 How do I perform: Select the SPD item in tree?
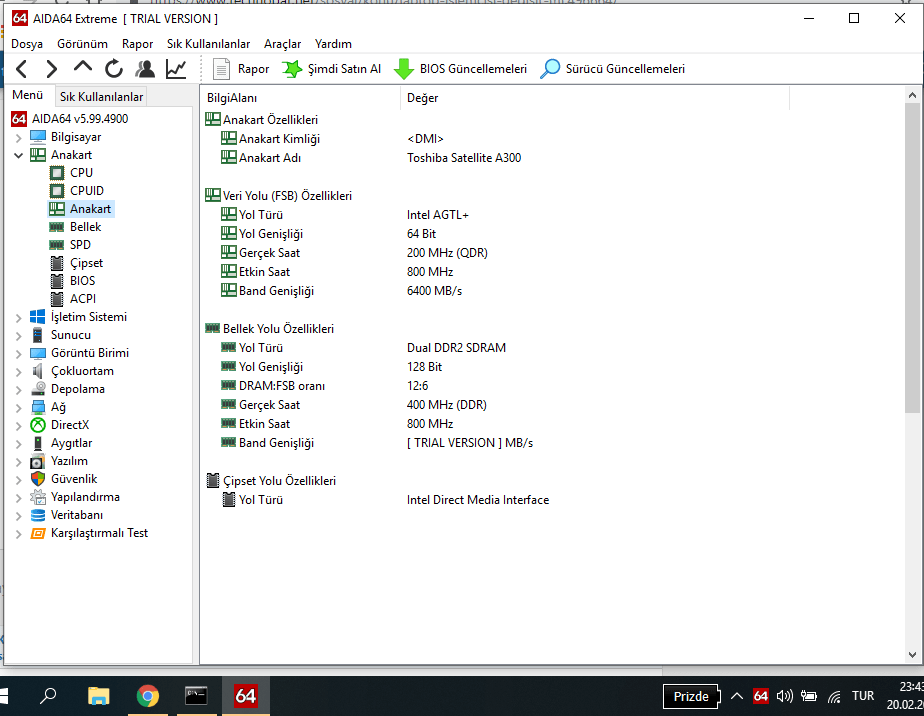click(80, 245)
